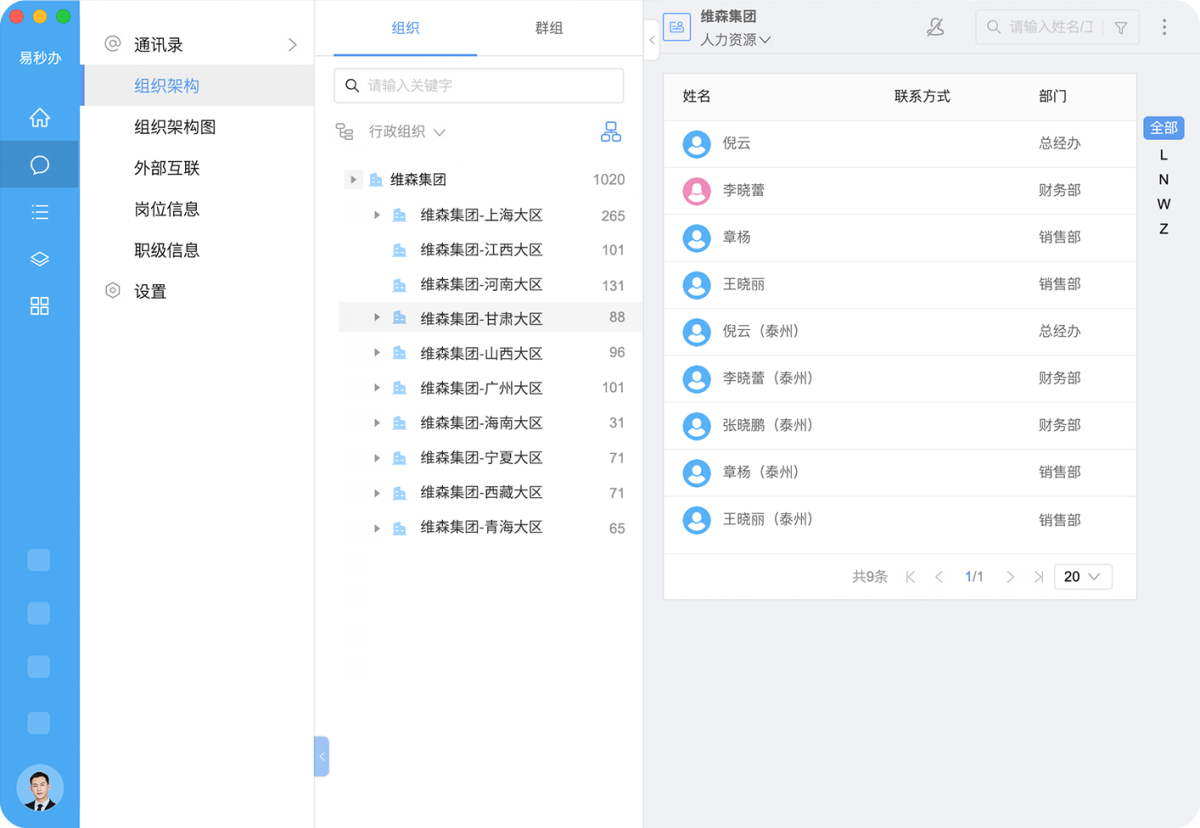1200x828 pixels.
Task: Open the filter icon beside name search
Action: (x=1120, y=26)
